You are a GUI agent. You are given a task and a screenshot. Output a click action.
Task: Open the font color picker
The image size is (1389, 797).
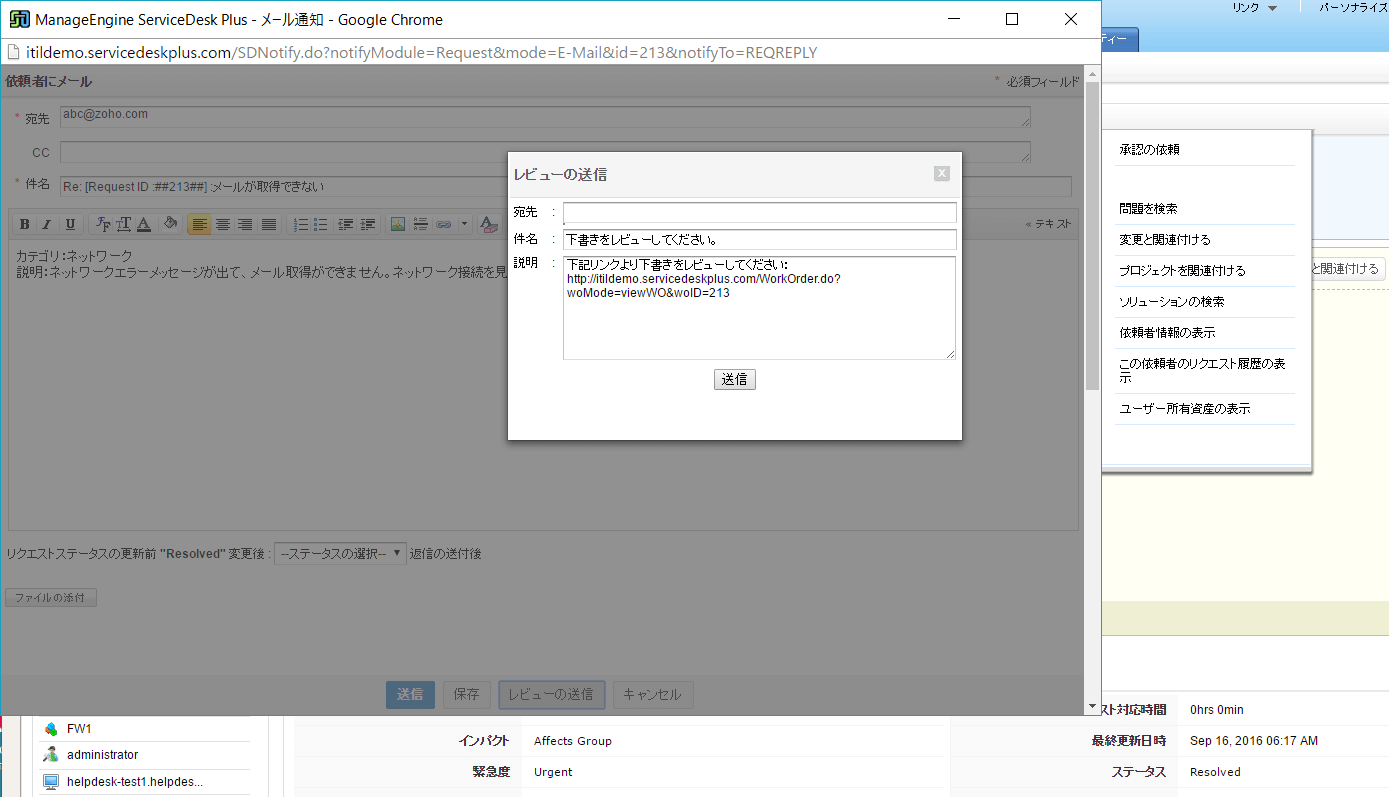click(x=144, y=224)
